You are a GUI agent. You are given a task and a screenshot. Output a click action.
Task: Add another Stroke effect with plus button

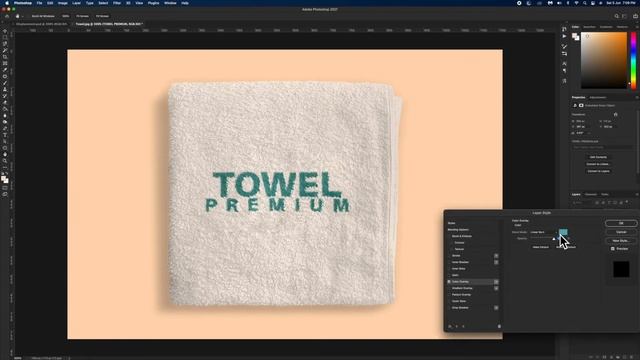496,256
